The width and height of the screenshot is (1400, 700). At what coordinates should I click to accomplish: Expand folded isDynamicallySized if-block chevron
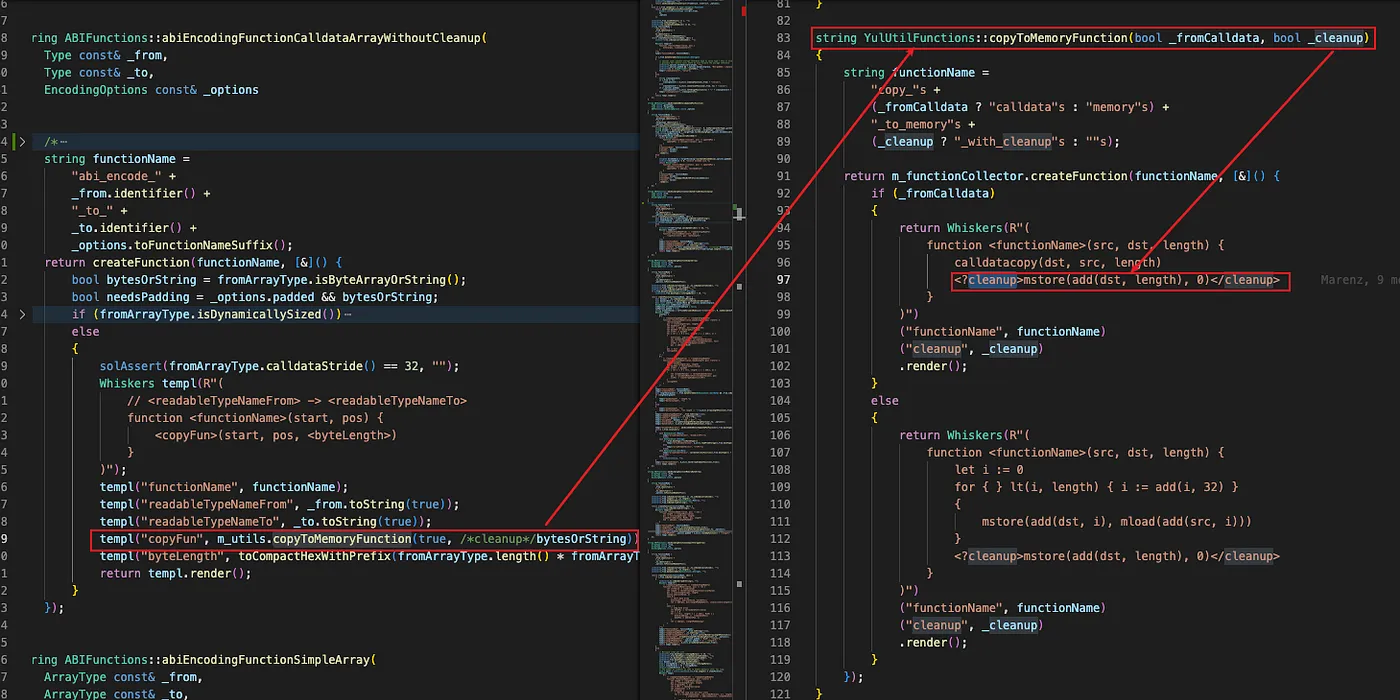24,315
